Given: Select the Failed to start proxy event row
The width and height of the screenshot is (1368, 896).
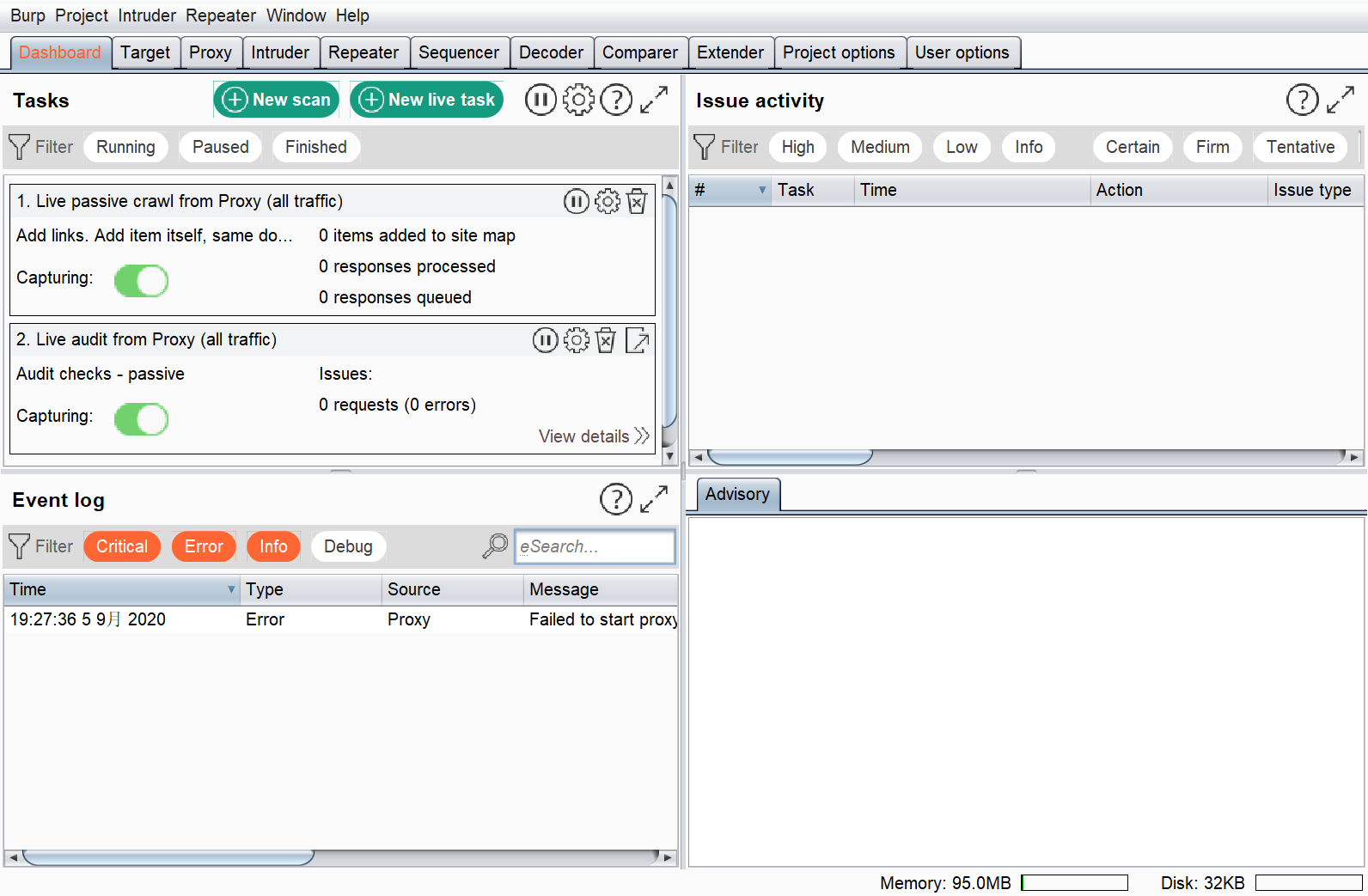Looking at the screenshot, I should [x=340, y=619].
